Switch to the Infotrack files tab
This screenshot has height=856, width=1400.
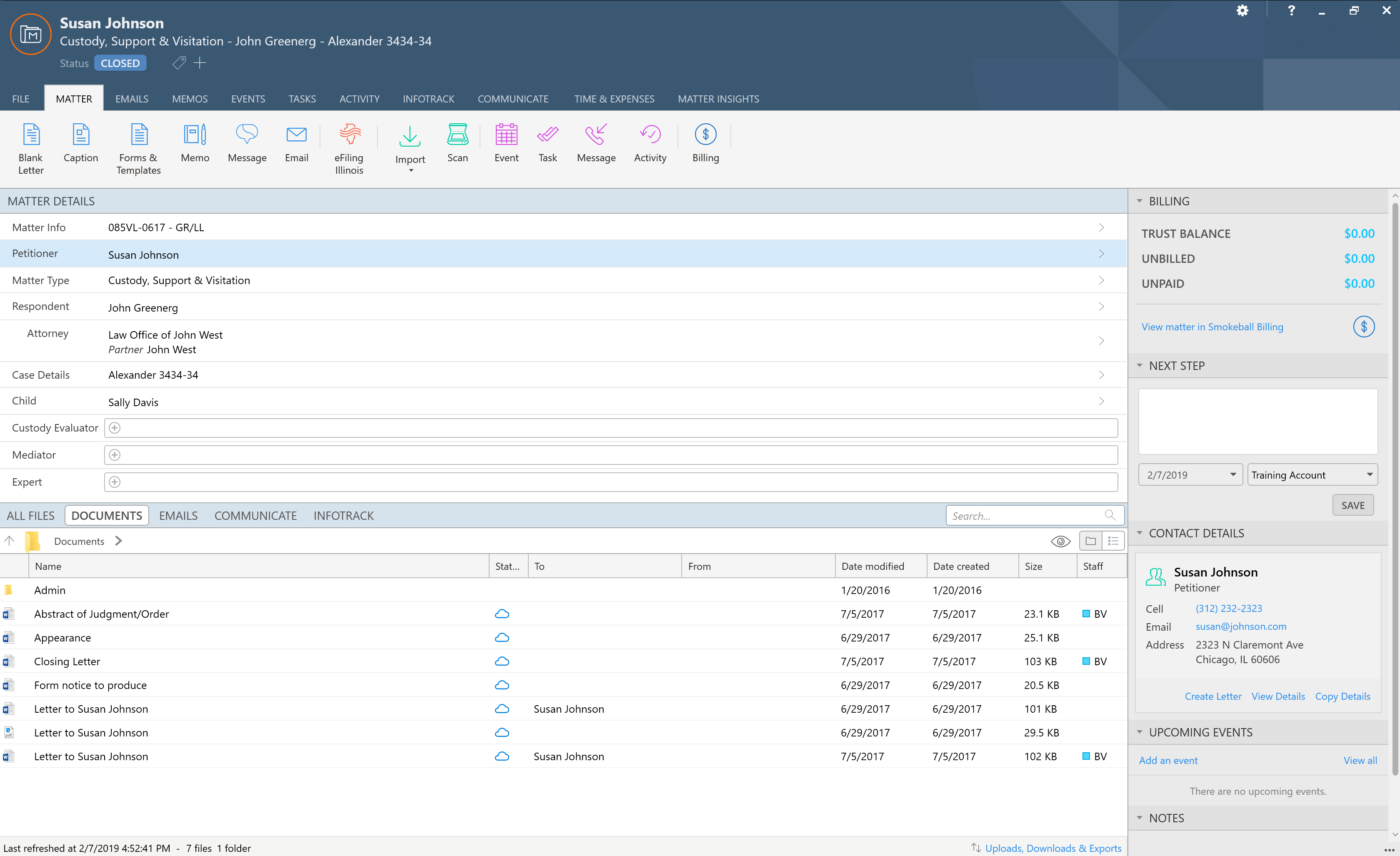point(343,516)
